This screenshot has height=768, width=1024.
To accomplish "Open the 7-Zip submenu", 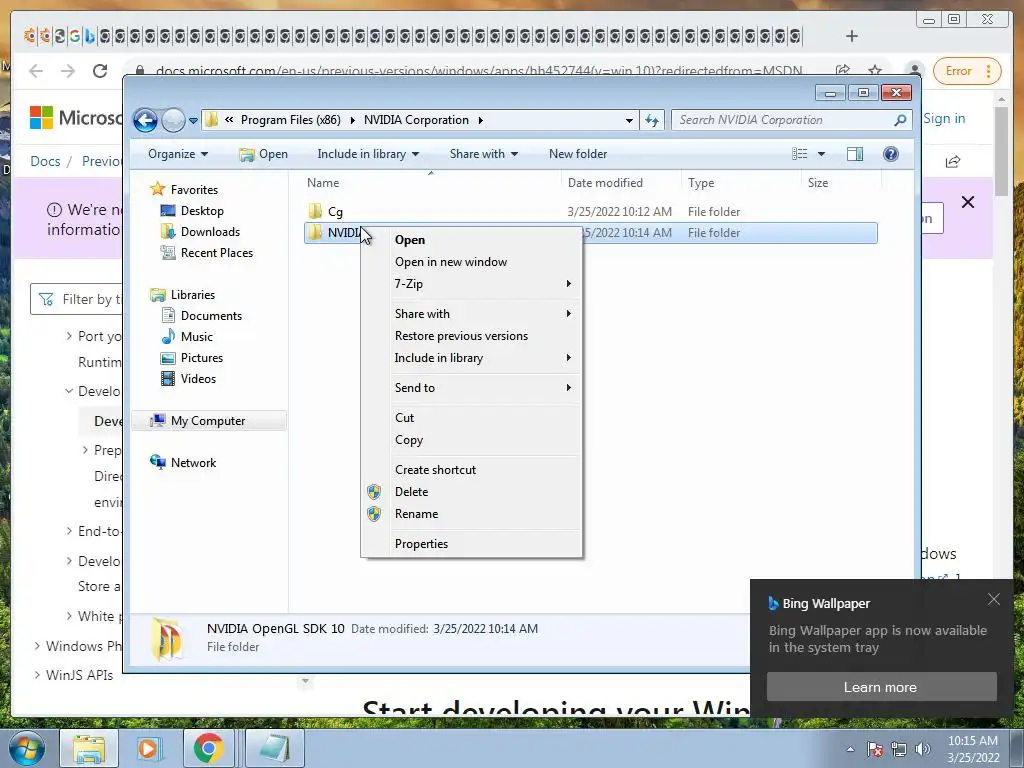I will (x=472, y=283).
